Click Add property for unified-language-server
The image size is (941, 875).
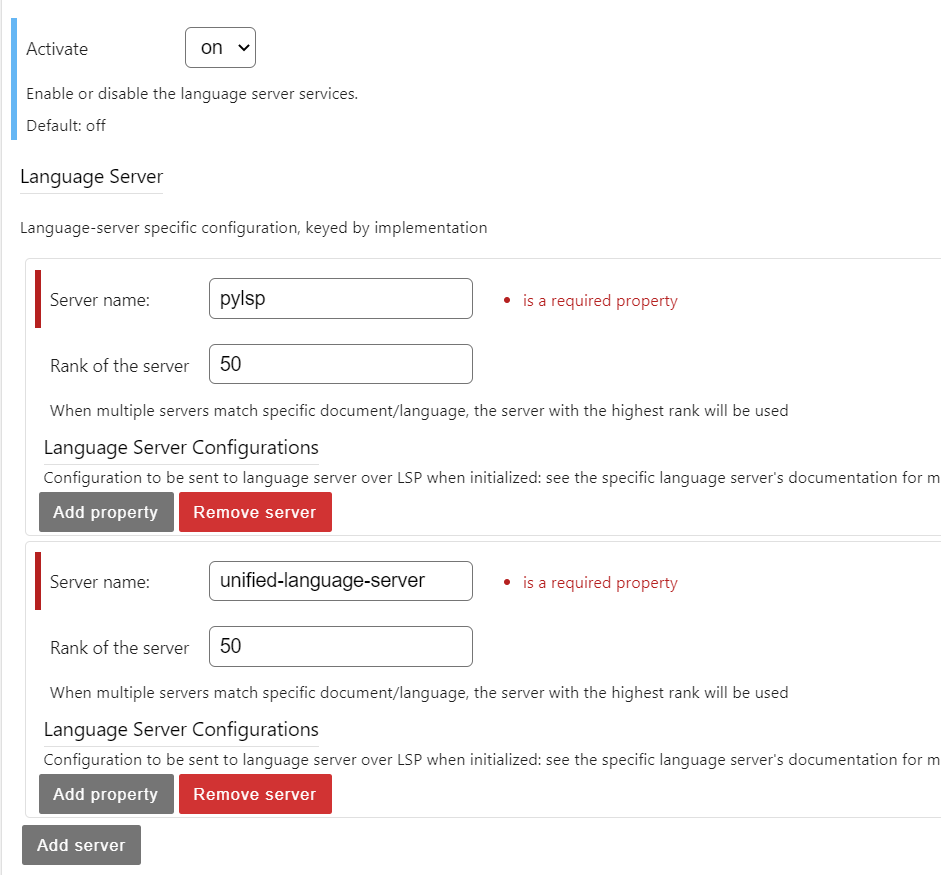(106, 794)
